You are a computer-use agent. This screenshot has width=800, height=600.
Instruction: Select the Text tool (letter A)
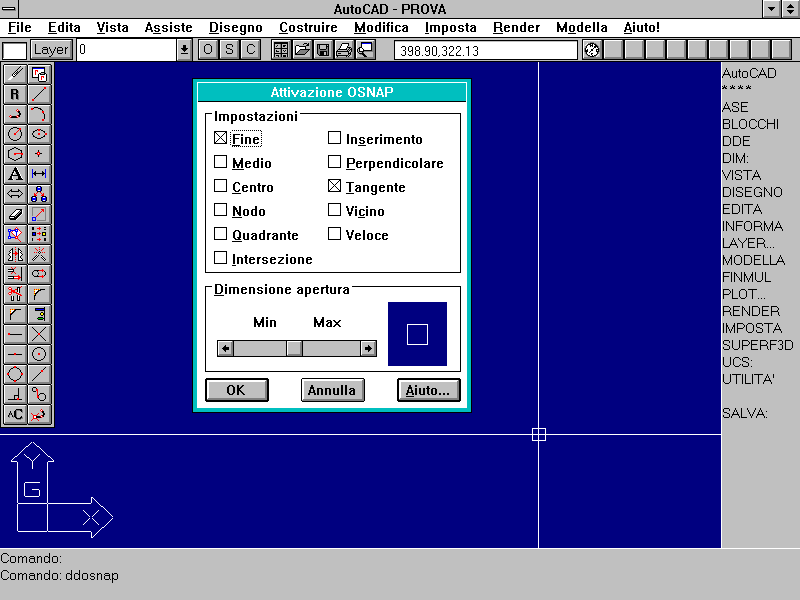[x=15, y=174]
